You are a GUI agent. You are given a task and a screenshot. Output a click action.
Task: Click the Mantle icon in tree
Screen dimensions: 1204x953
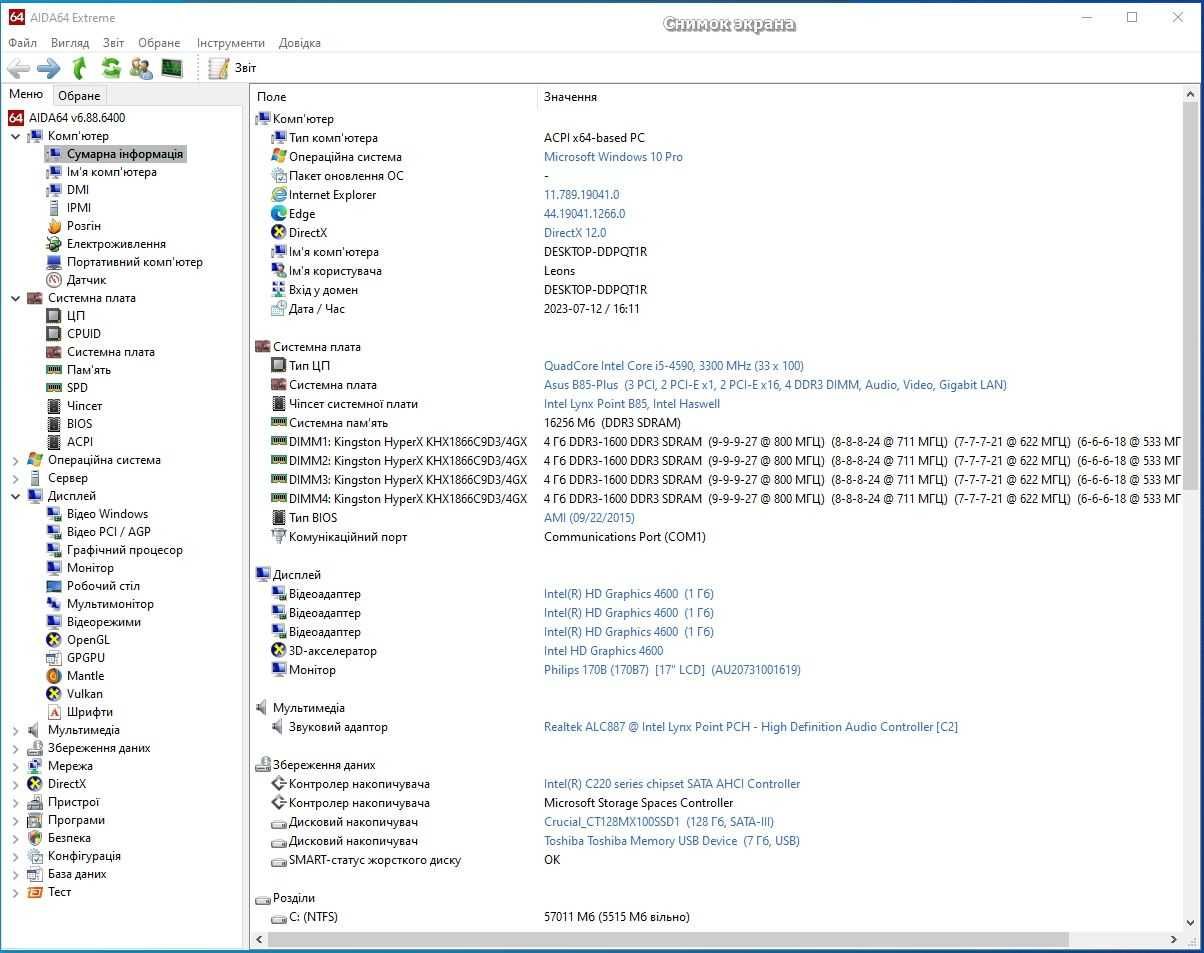(x=54, y=676)
